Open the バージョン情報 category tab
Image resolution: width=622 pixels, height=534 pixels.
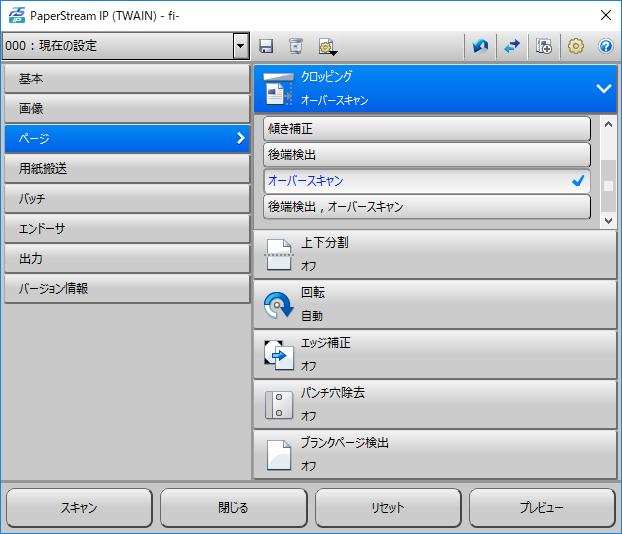[x=127, y=288]
